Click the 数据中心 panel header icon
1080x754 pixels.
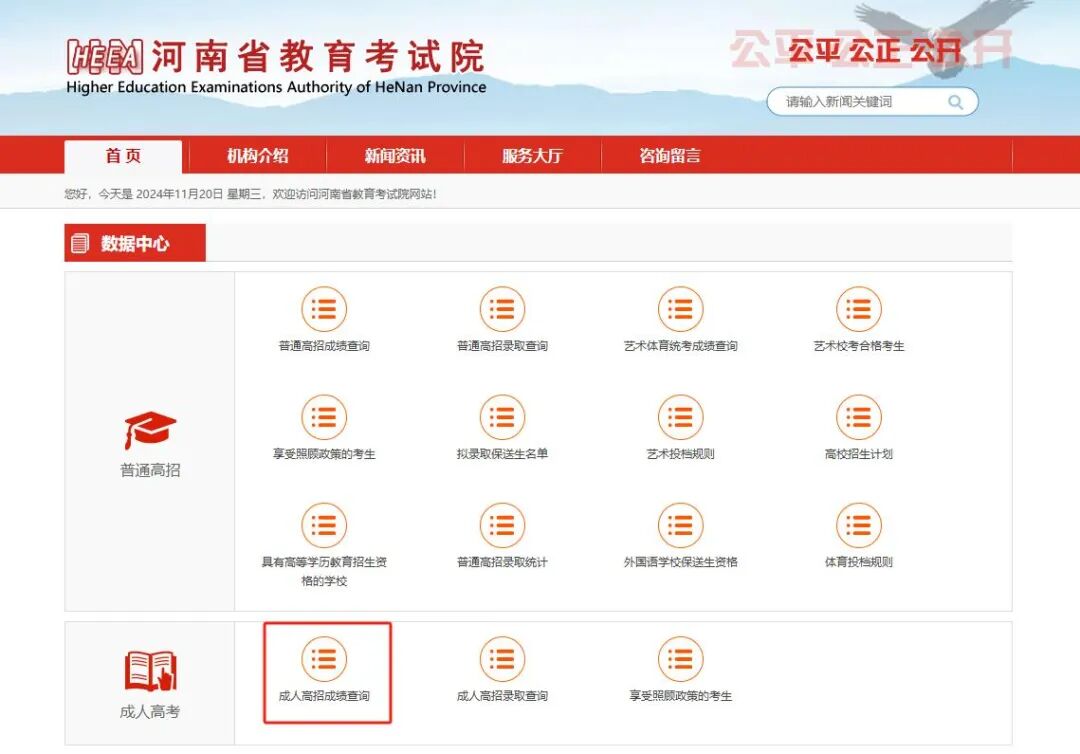tap(82, 242)
